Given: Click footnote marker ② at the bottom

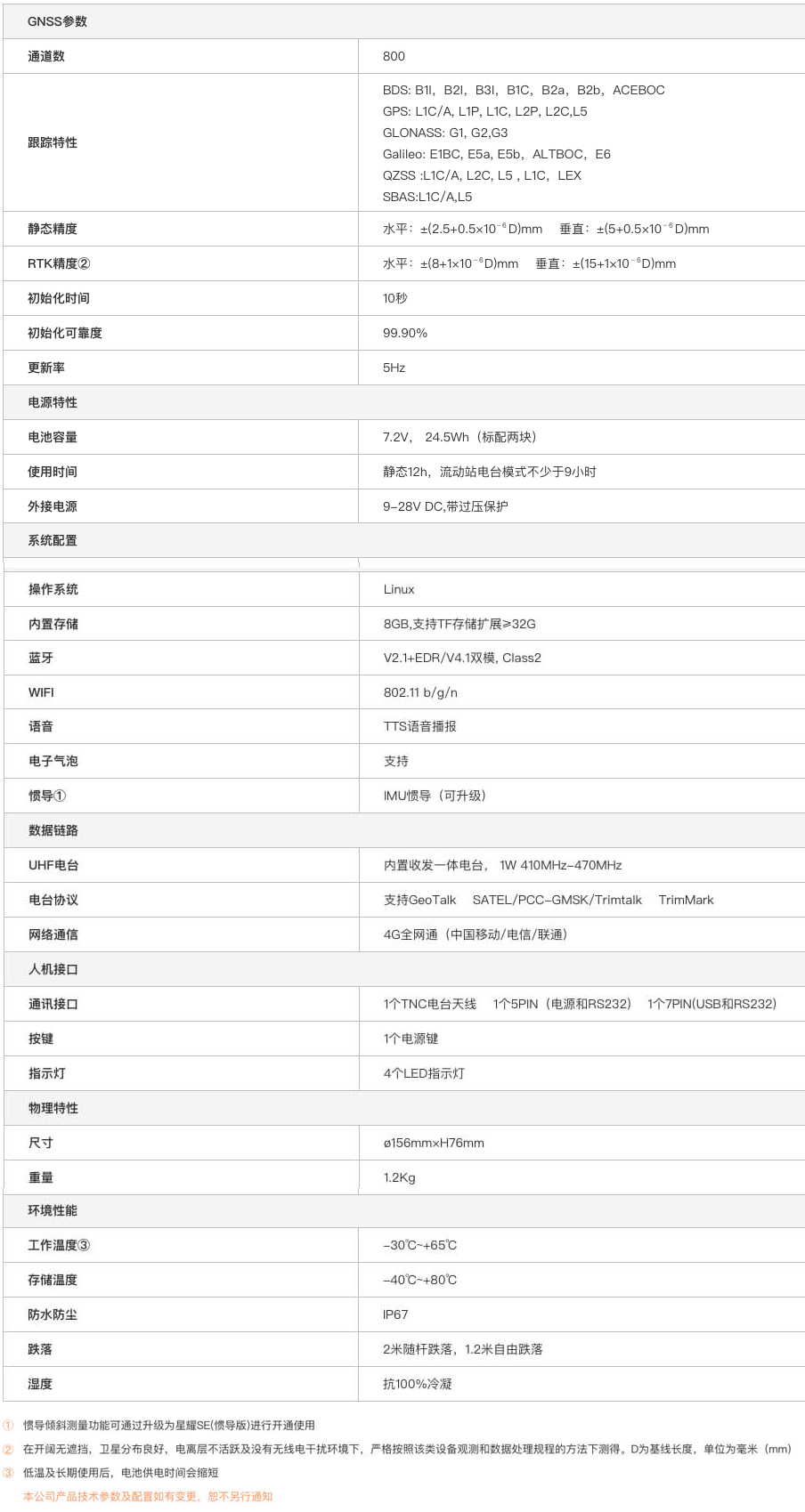Looking at the screenshot, I should click(9, 1449).
